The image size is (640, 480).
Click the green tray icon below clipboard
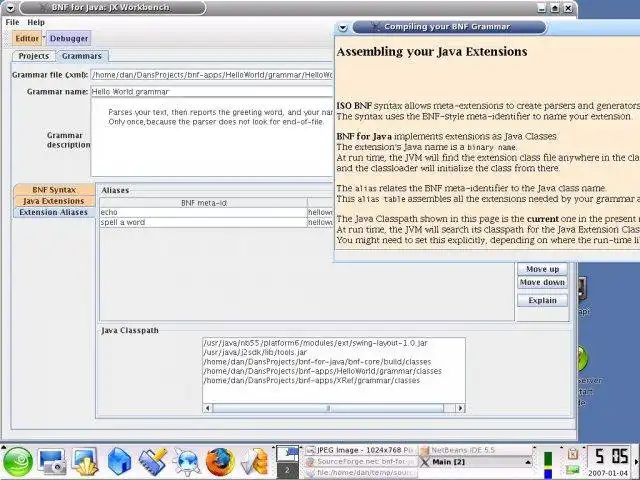coord(573,470)
